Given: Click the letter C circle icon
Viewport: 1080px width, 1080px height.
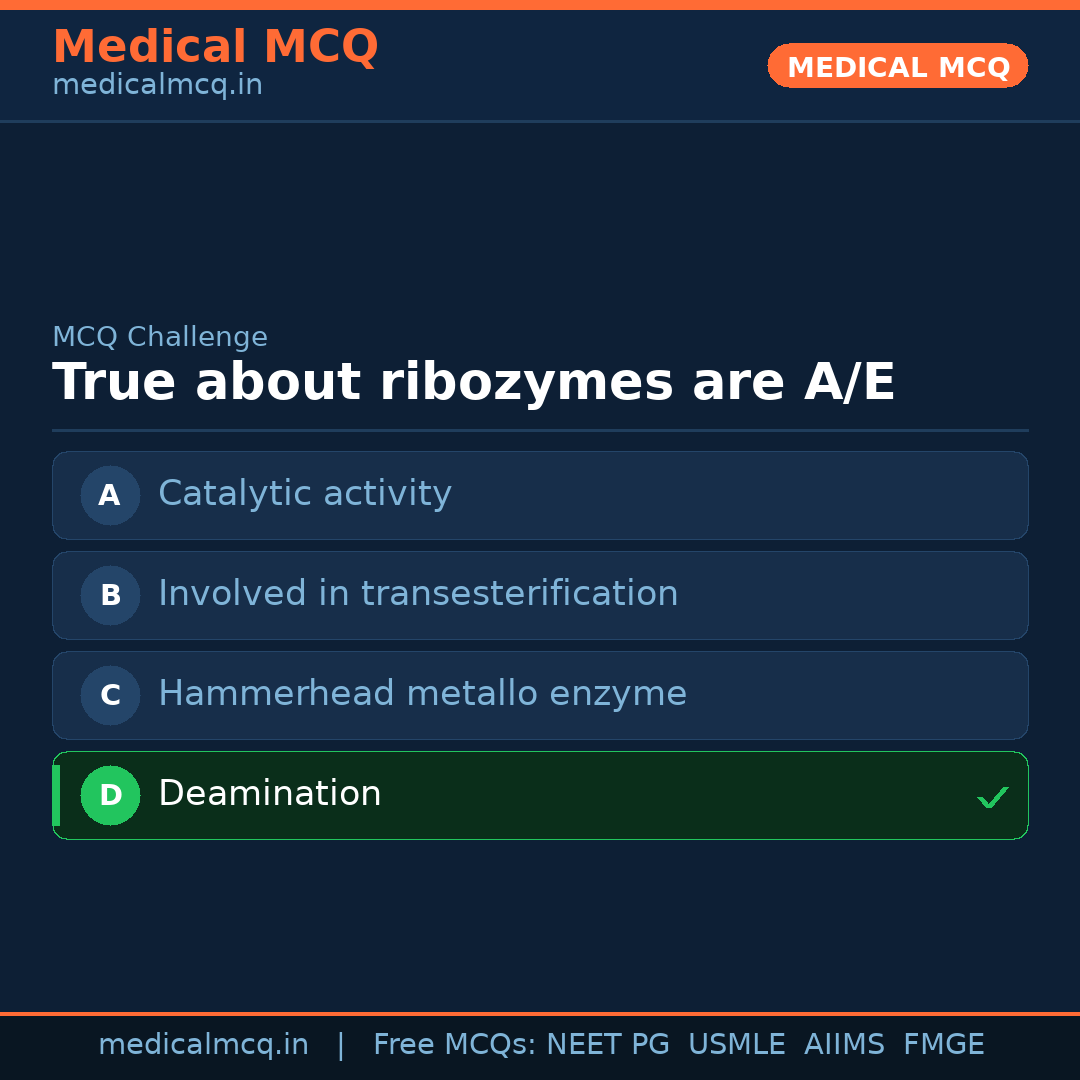Looking at the screenshot, I should (110, 695).
